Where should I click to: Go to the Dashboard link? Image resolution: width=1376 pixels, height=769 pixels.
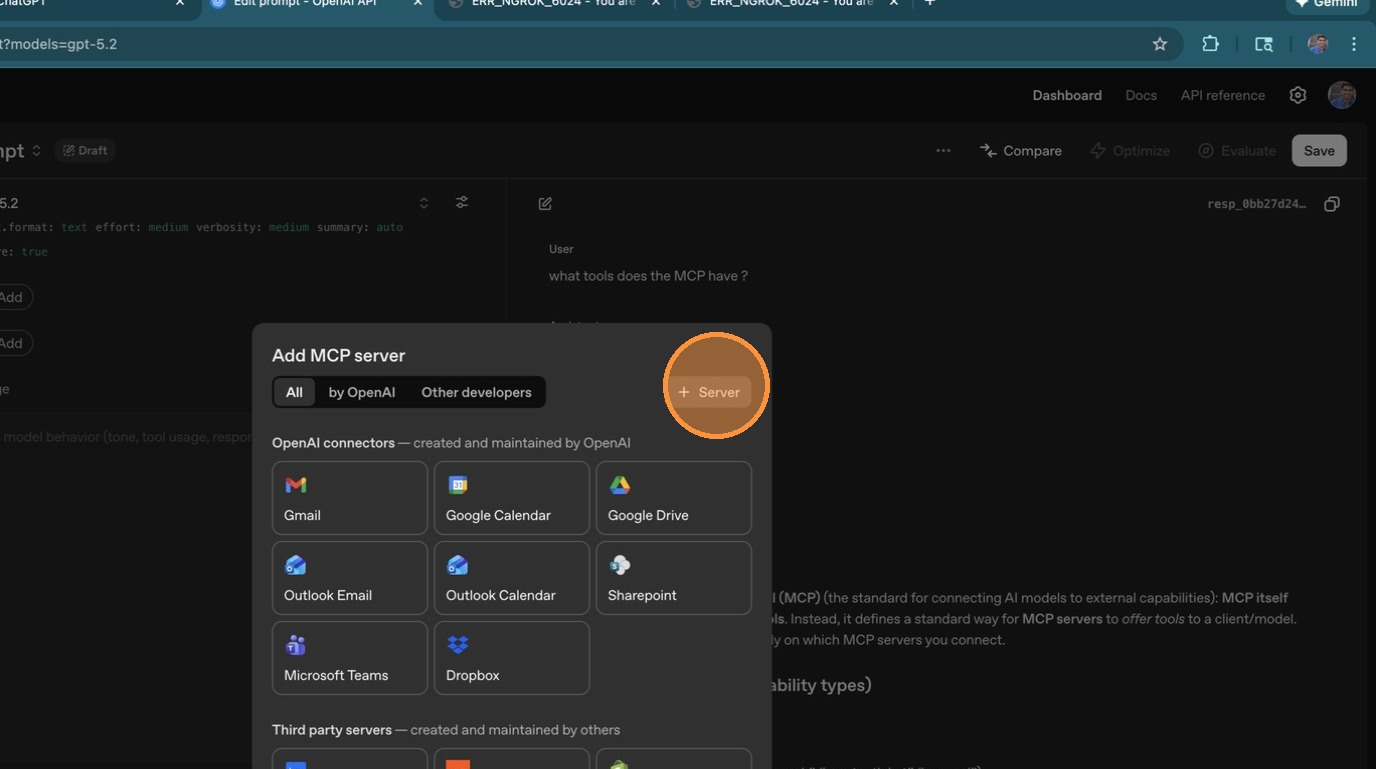click(x=1067, y=95)
